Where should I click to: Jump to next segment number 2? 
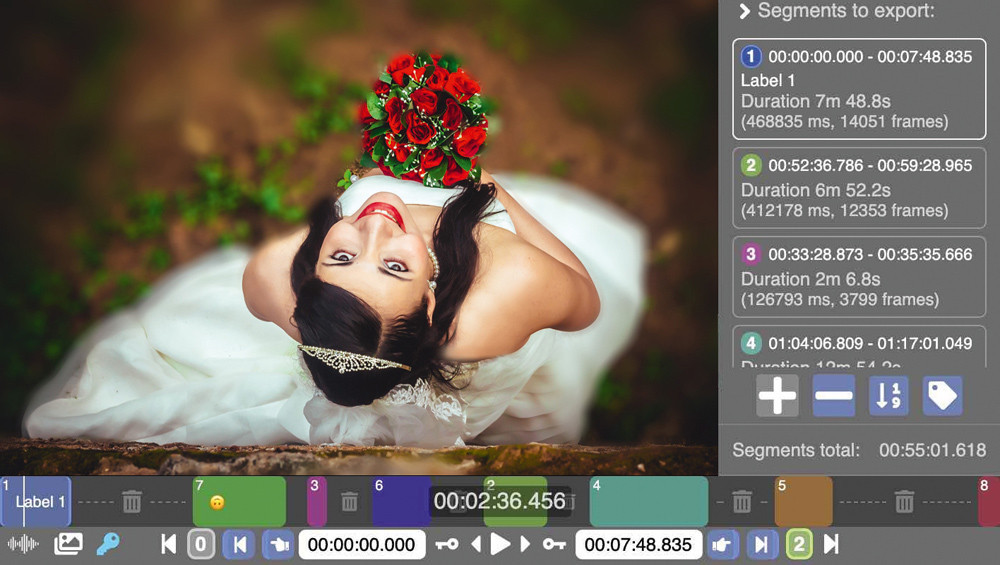(x=799, y=545)
